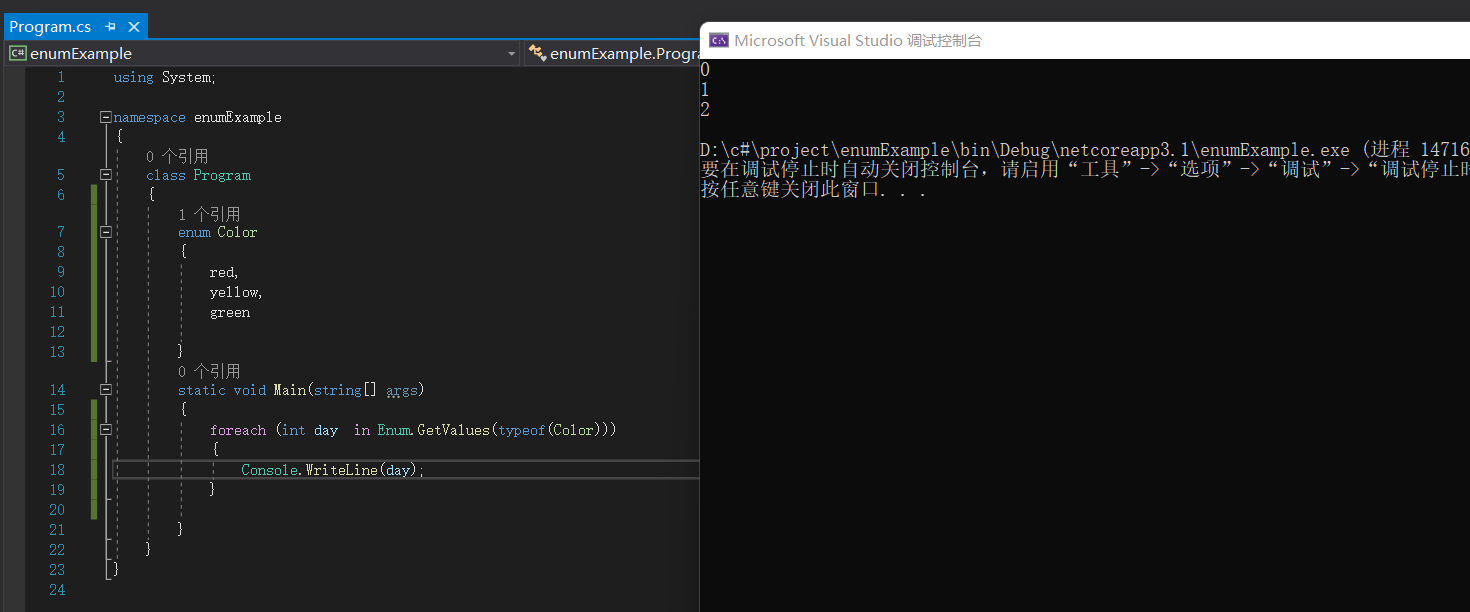The image size is (1470, 612).
Task: Click 'using System;' on line 1
Action: [x=164, y=77]
